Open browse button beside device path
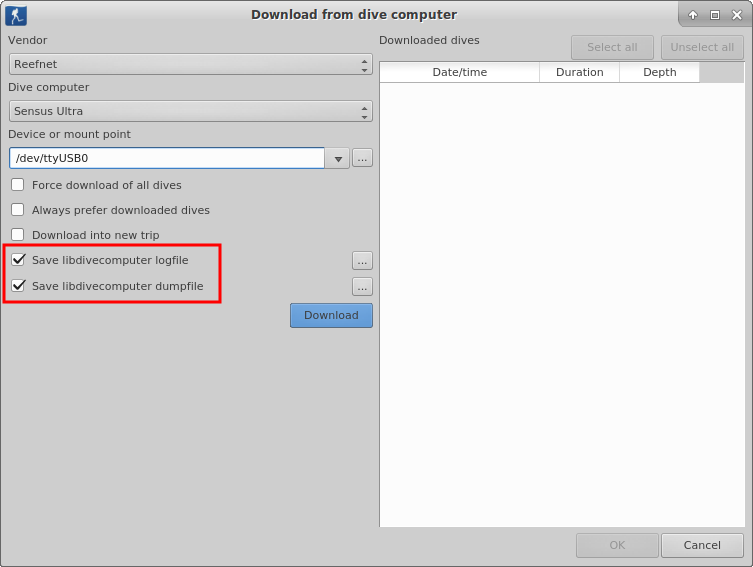The image size is (753, 567). tap(362, 158)
